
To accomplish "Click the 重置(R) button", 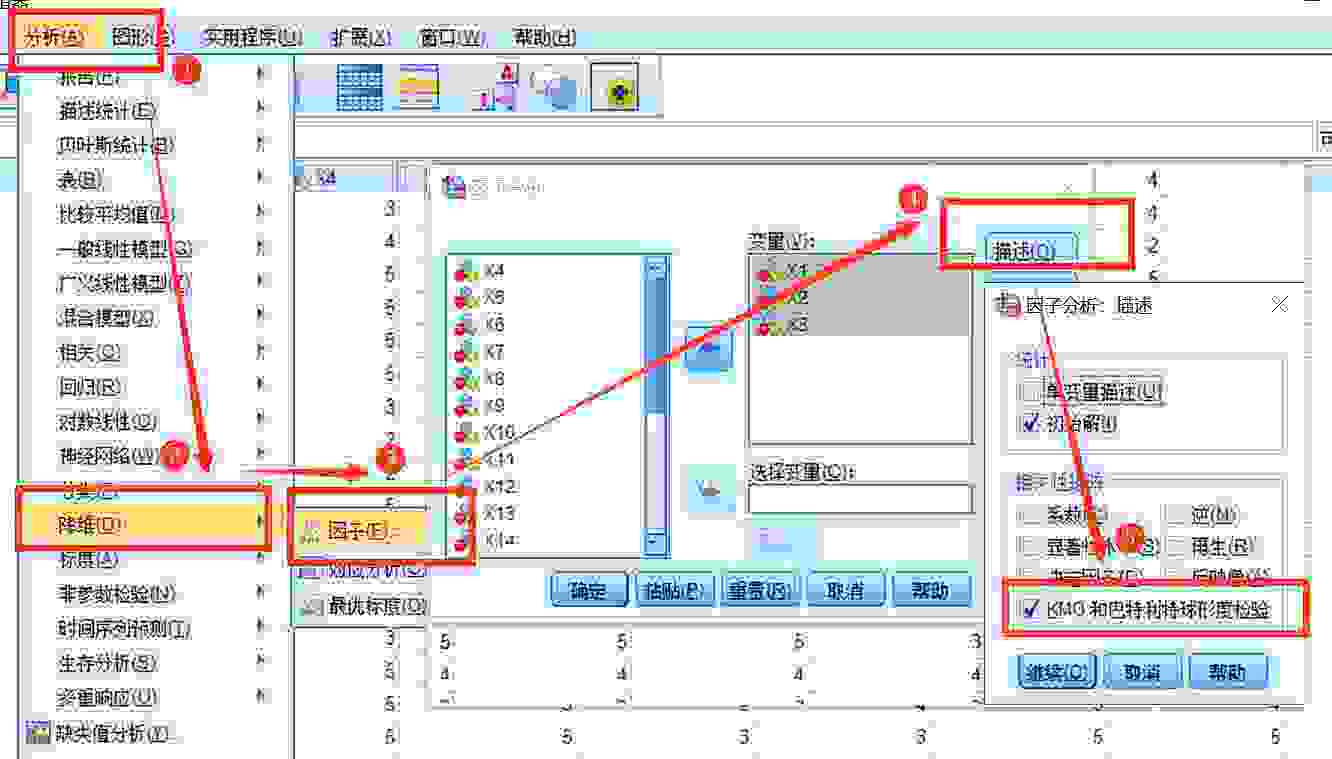I will click(x=761, y=591).
